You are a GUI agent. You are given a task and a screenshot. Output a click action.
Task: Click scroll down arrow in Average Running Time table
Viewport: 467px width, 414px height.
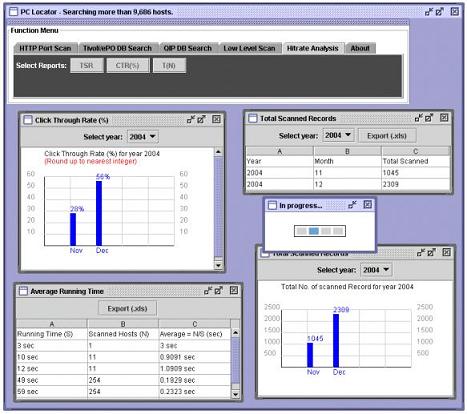point(235,395)
